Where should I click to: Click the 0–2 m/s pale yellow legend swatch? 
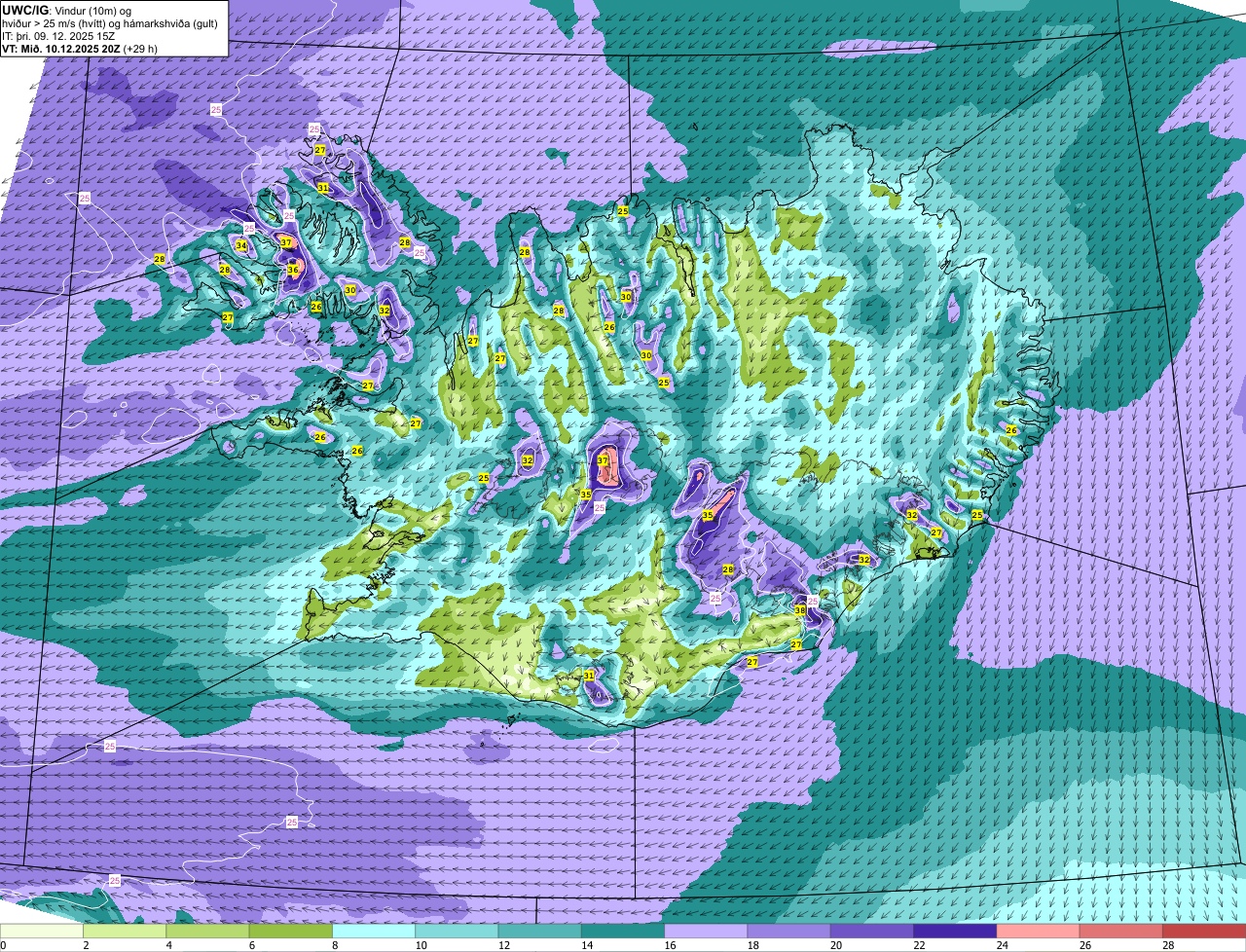point(42,931)
